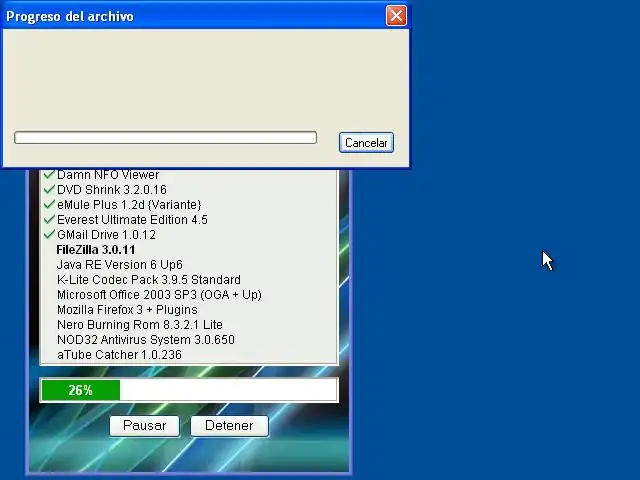Screen dimensions: 640x480
Task: Stop installation with the Detener button
Action: coord(229,426)
